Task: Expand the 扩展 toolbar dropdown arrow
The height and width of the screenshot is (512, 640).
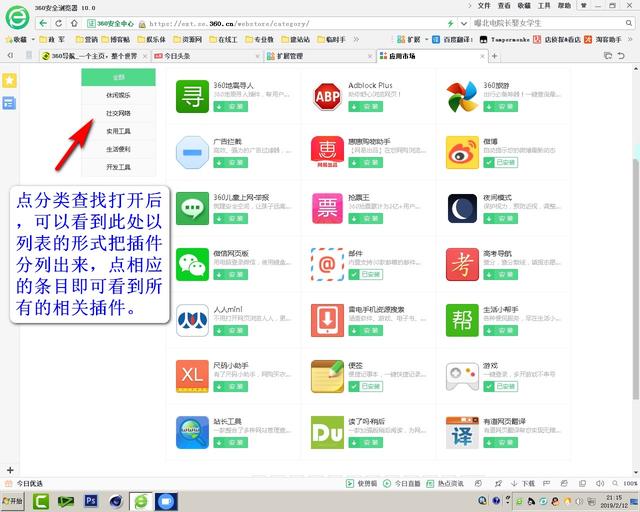Action: click(x=427, y=40)
